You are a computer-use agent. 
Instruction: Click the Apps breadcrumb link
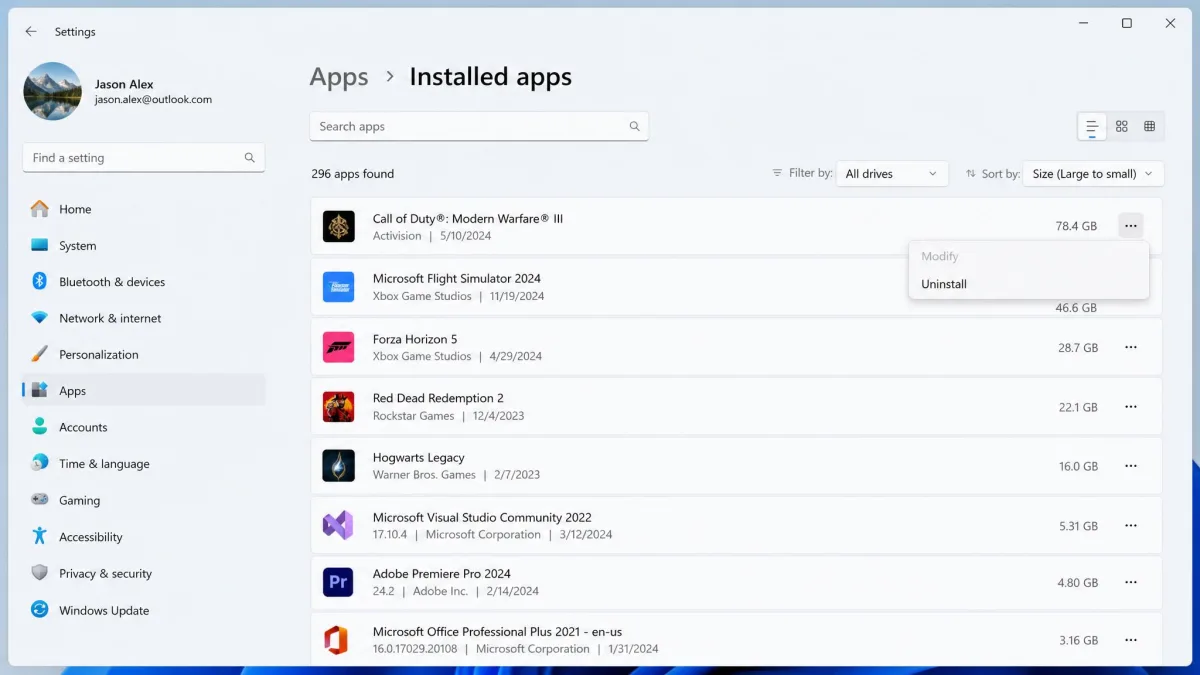(x=339, y=77)
